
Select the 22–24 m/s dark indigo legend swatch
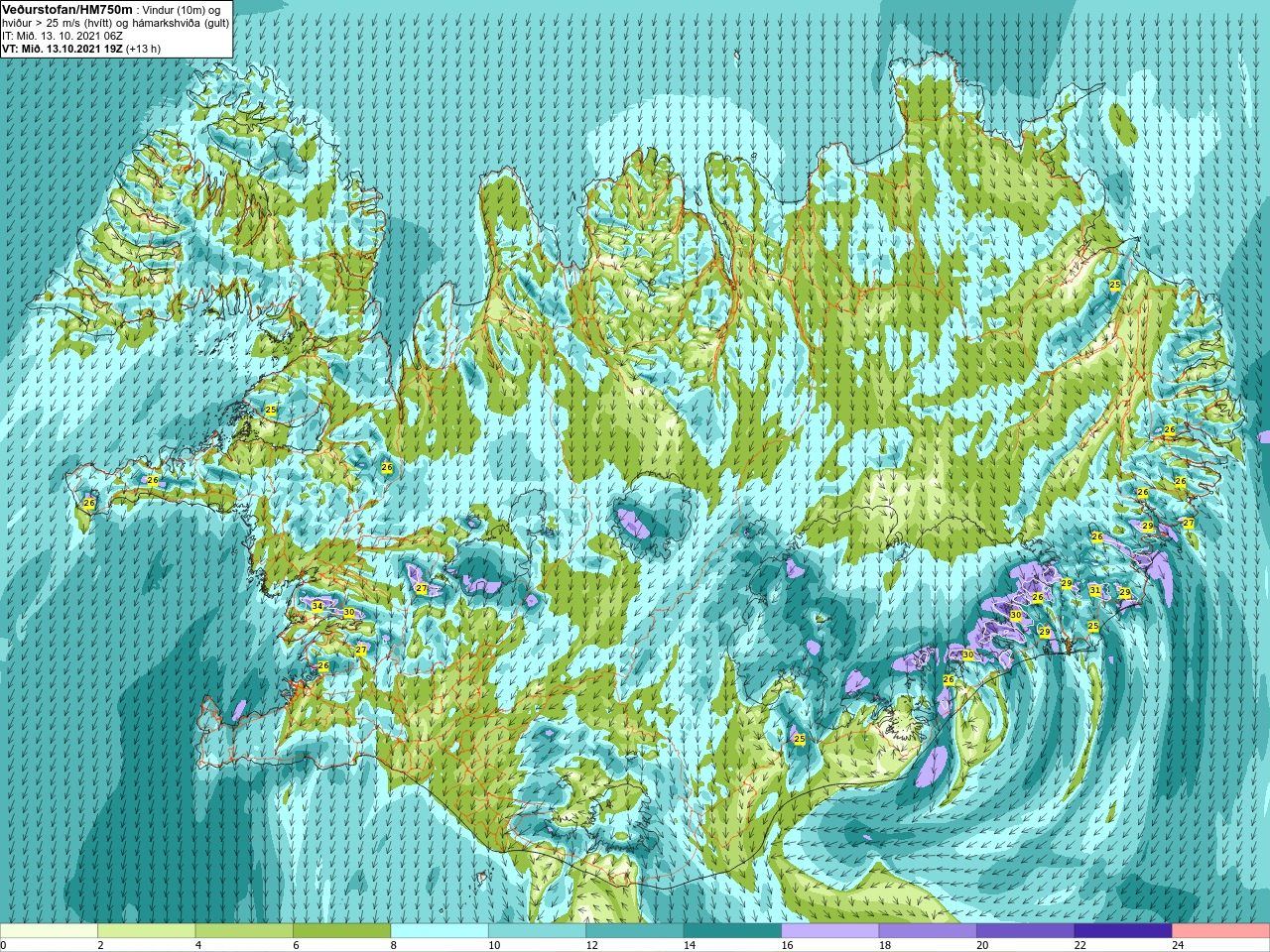pyautogui.click(x=1123, y=931)
